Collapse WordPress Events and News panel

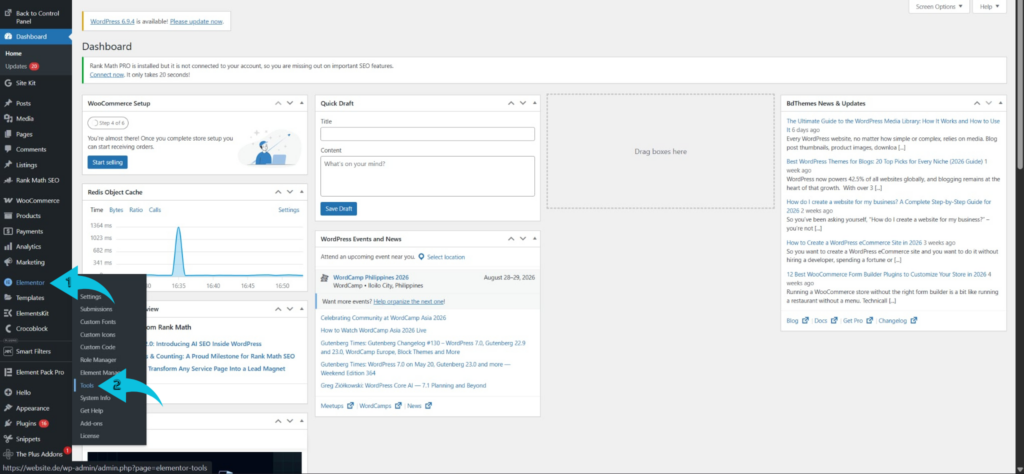click(x=534, y=239)
